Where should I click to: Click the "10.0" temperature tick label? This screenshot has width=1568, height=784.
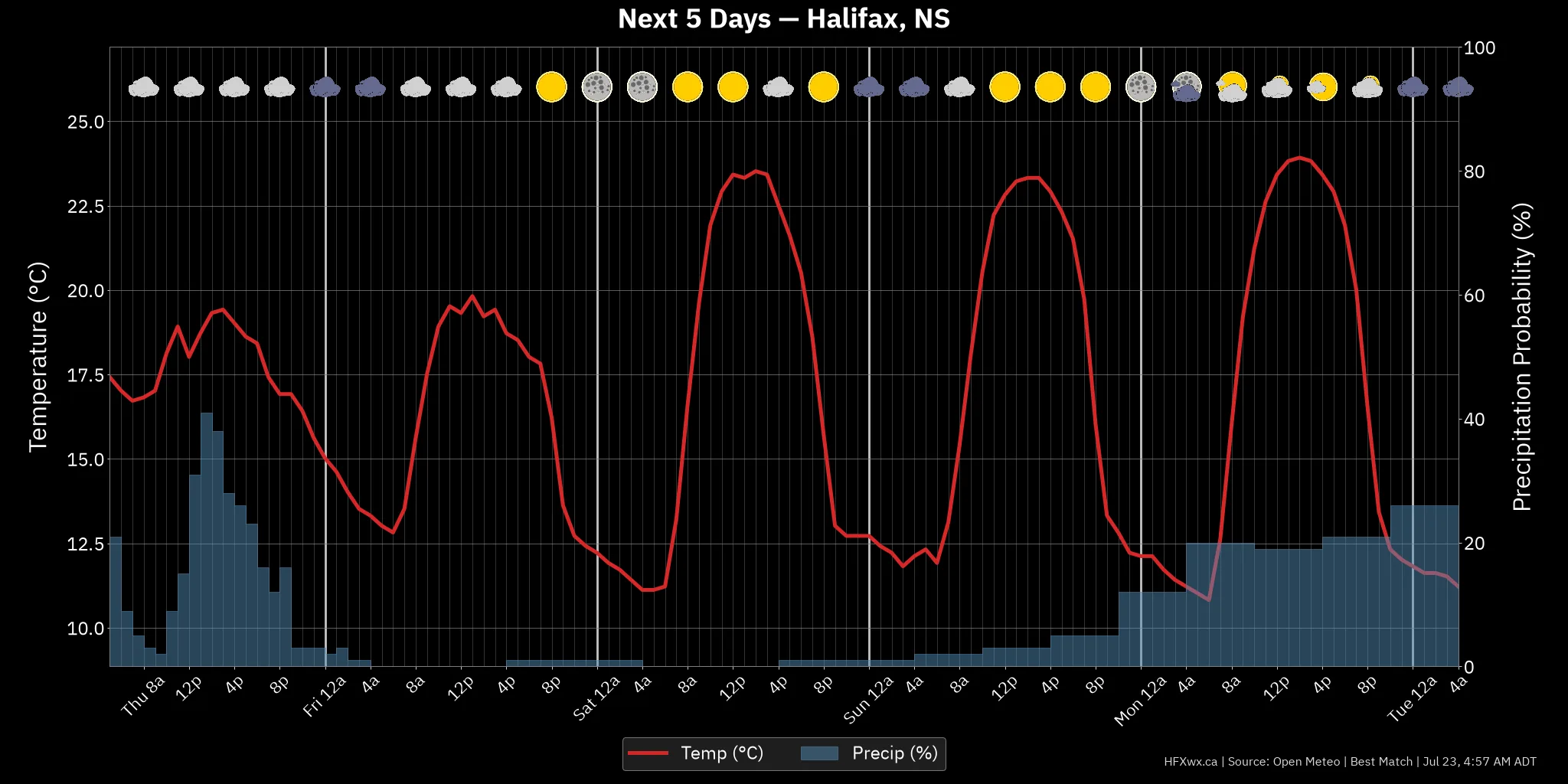85,629
